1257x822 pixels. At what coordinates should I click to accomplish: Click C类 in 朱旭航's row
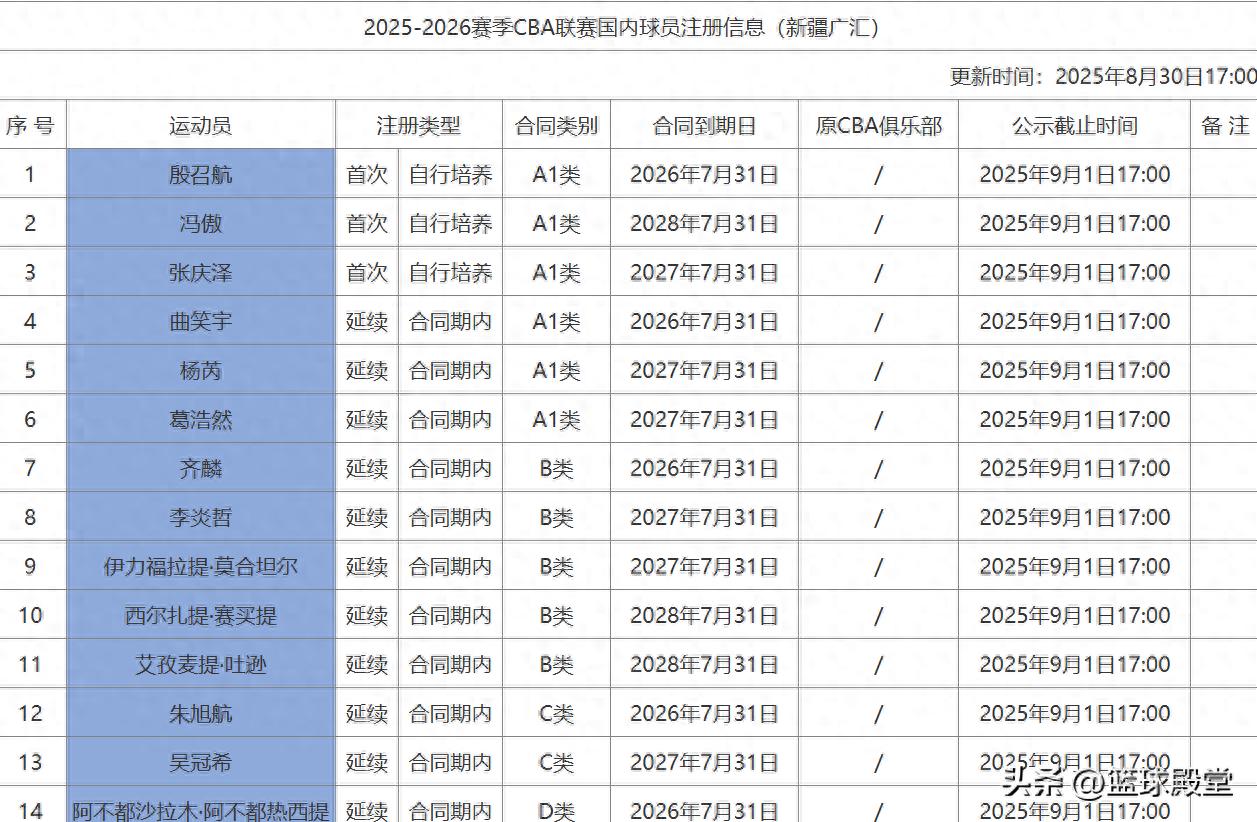click(x=556, y=714)
